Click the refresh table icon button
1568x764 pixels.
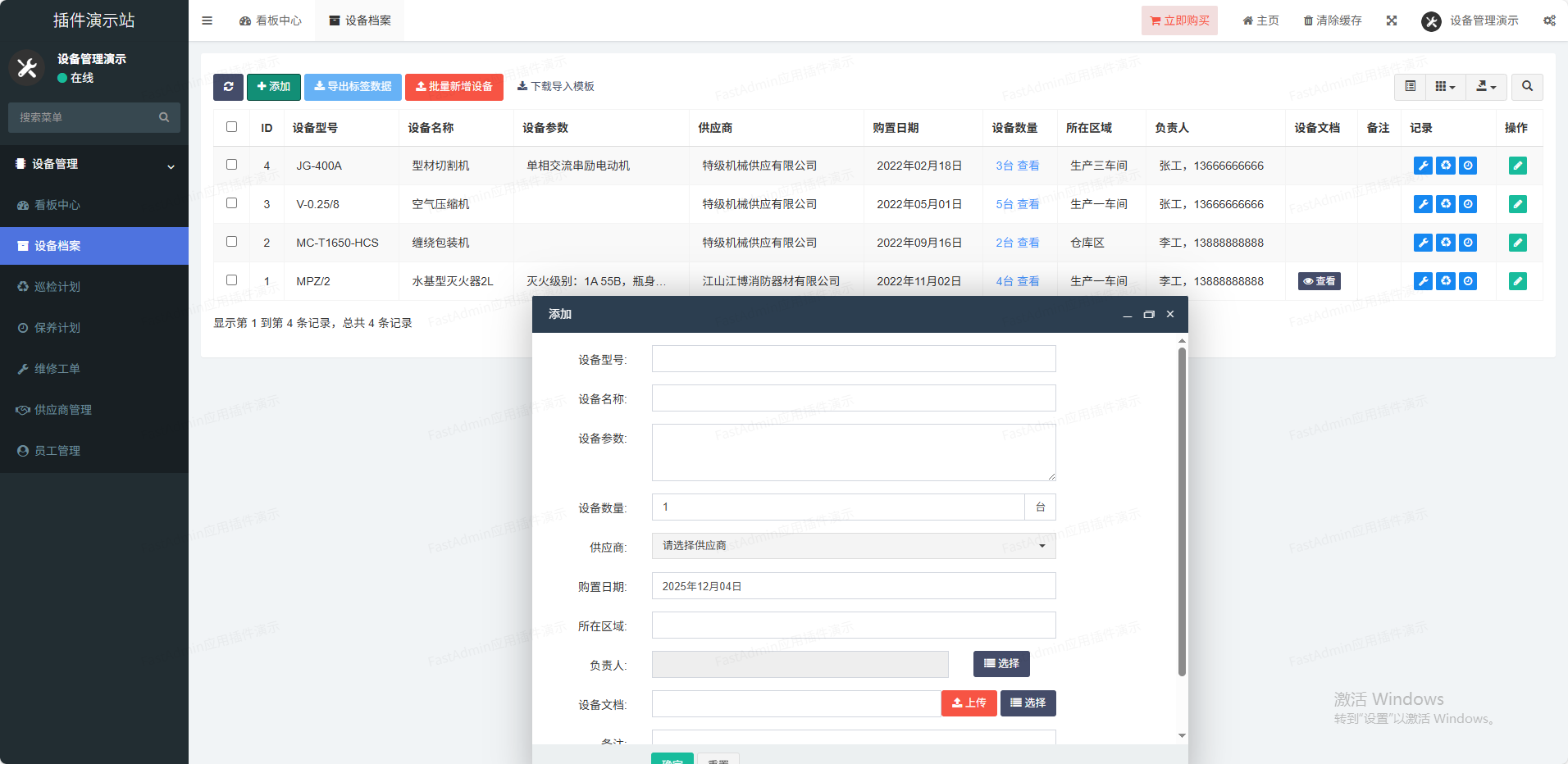[228, 87]
